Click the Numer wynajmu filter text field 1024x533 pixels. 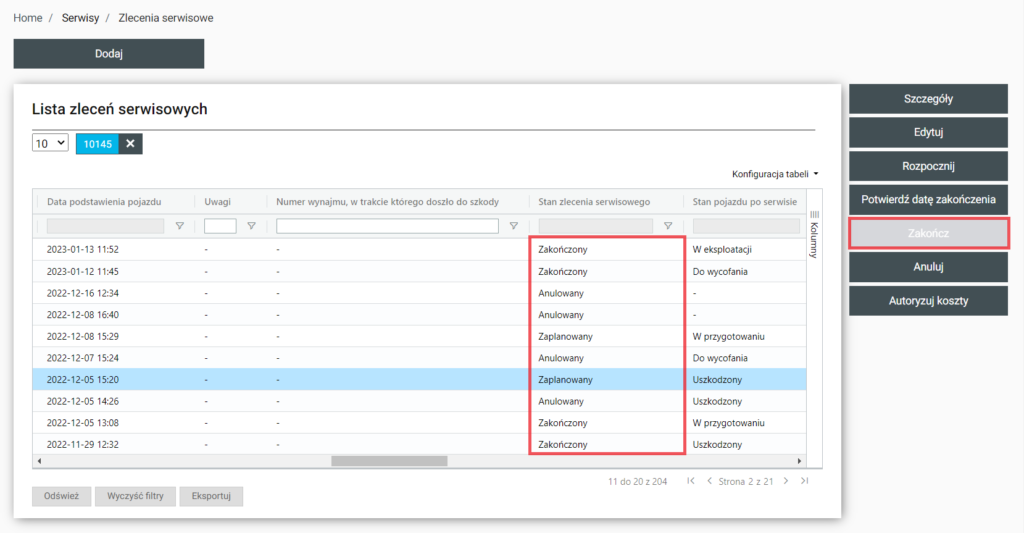tap(387, 226)
